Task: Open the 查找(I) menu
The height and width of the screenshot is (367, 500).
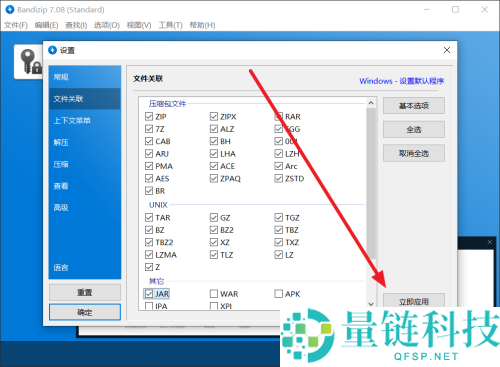Action: coord(76,25)
